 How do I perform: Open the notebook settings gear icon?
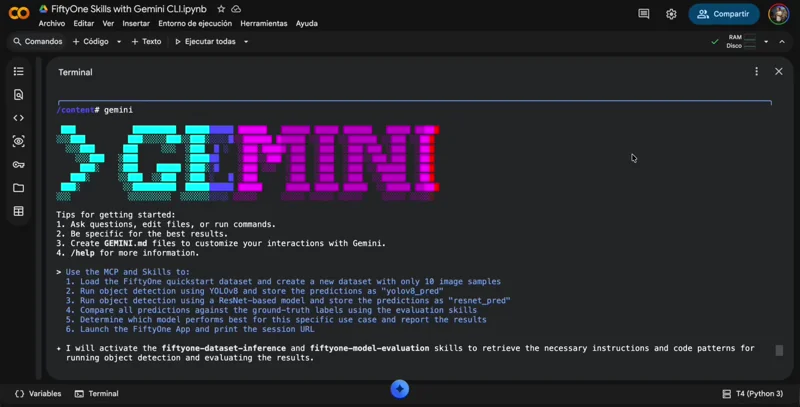click(x=671, y=14)
